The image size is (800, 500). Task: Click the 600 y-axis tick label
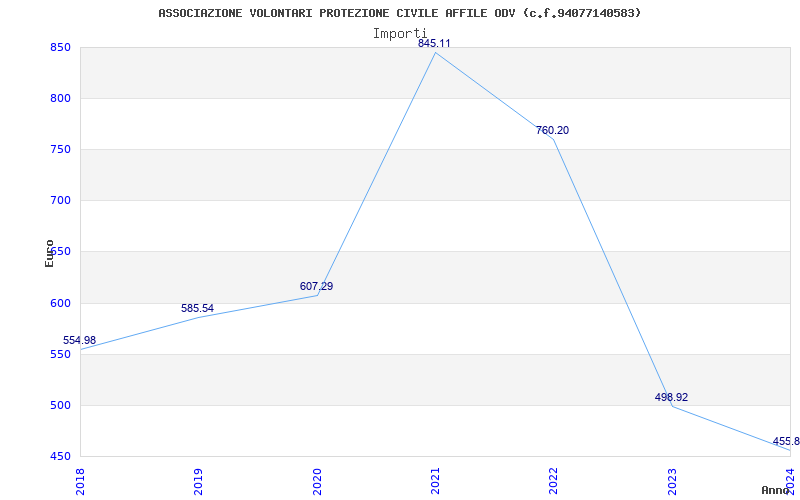pyautogui.click(x=59, y=304)
